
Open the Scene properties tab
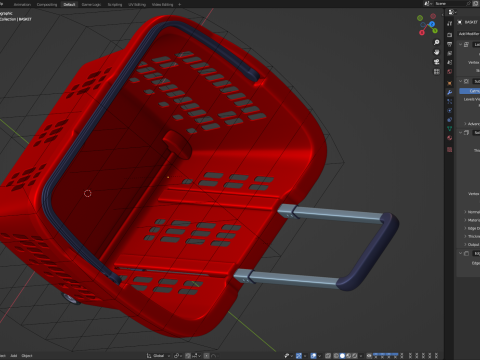point(450,62)
